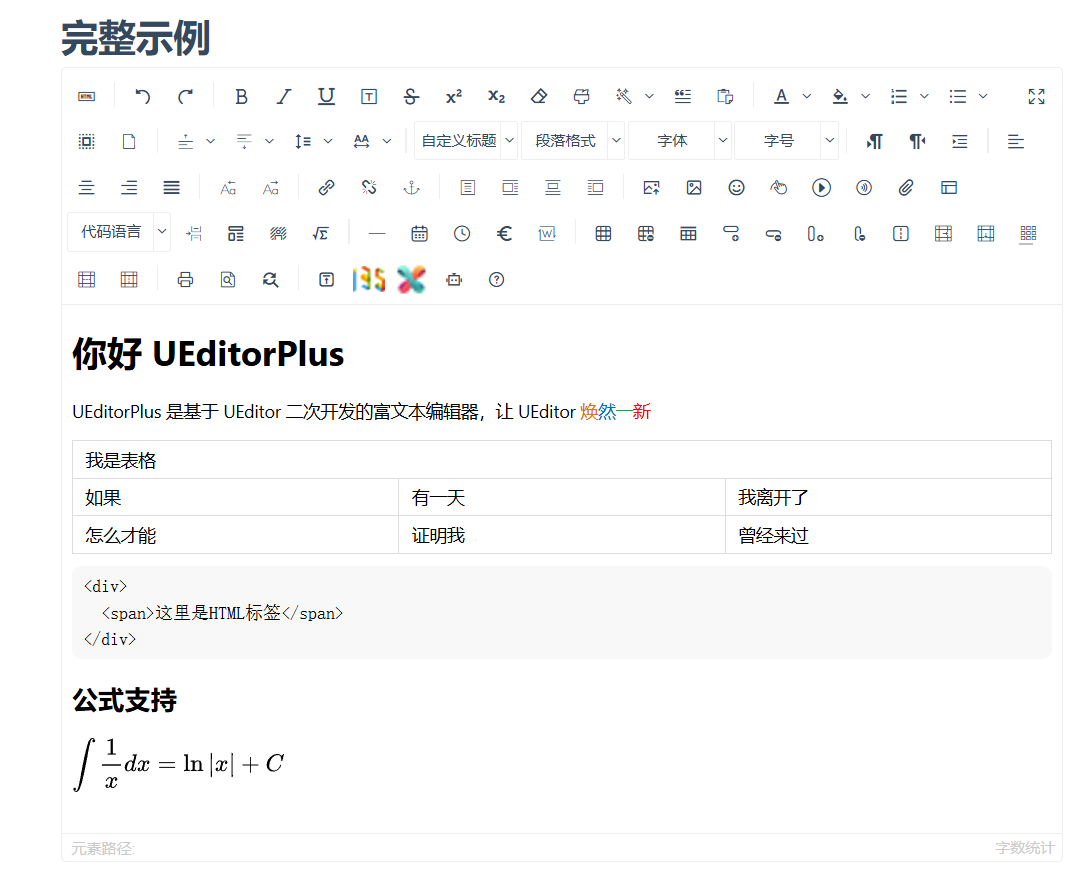Click table cell '曾经来过'
Viewport: 1080px width, 878px height.
coord(889,535)
